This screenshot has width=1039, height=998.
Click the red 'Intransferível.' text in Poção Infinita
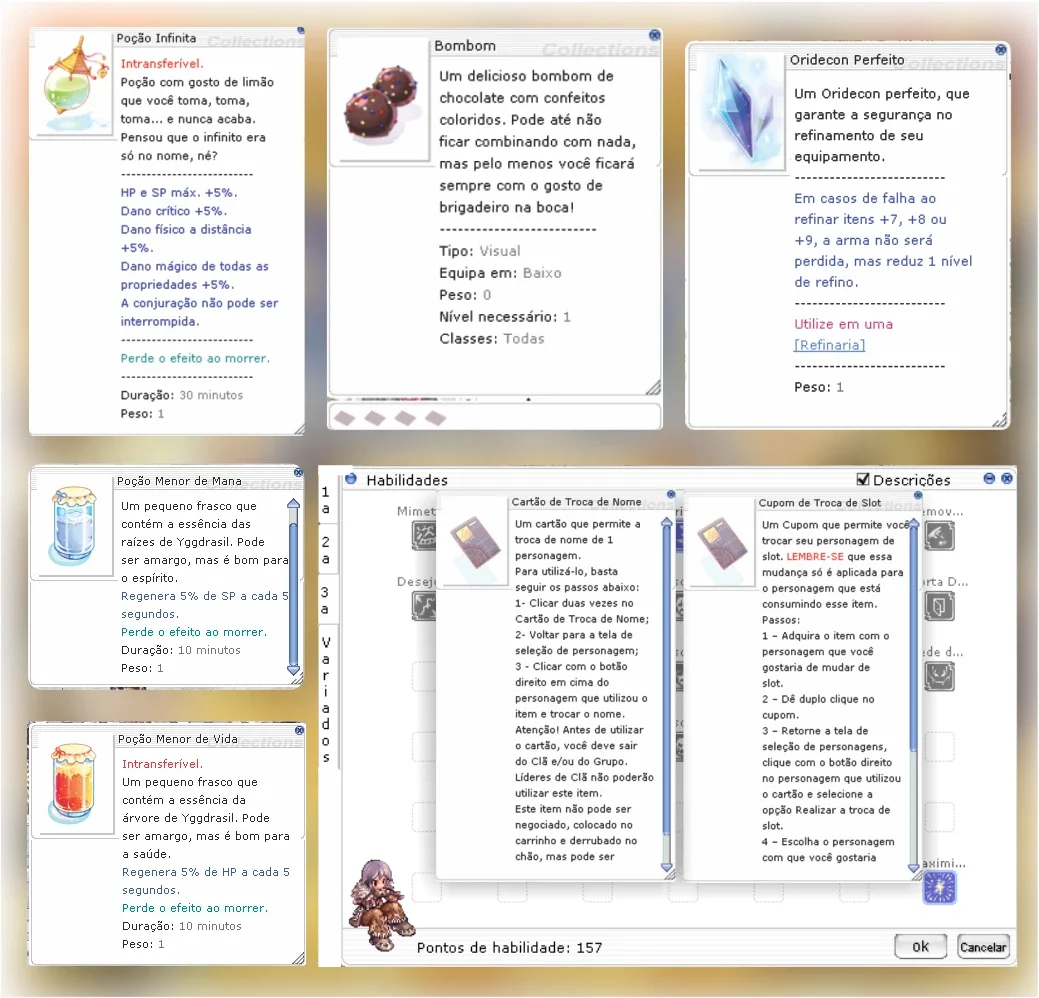click(x=162, y=64)
